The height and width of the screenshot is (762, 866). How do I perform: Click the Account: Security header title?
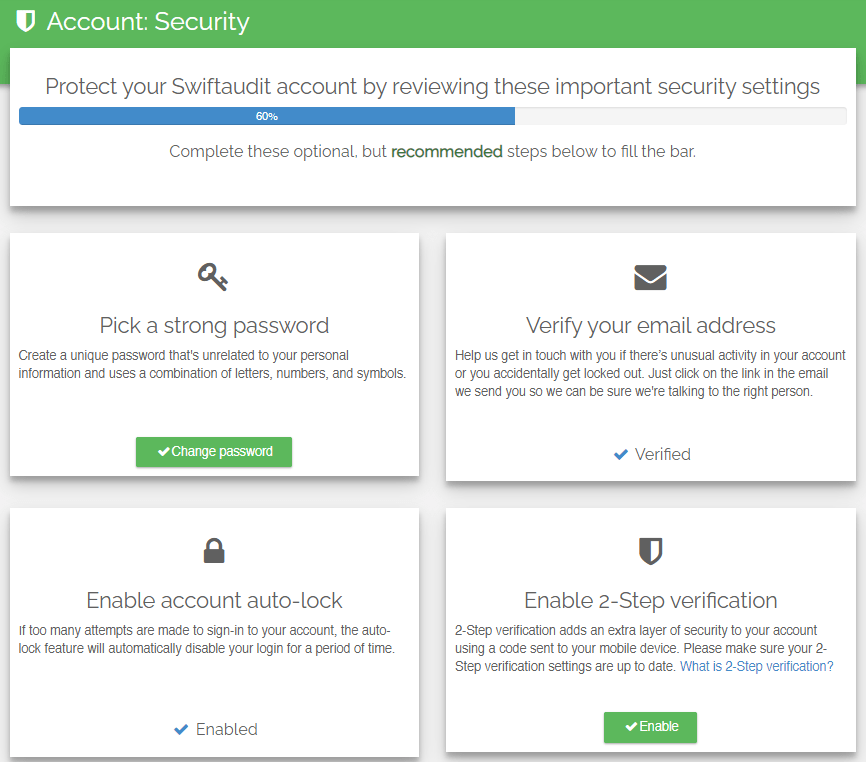[148, 22]
